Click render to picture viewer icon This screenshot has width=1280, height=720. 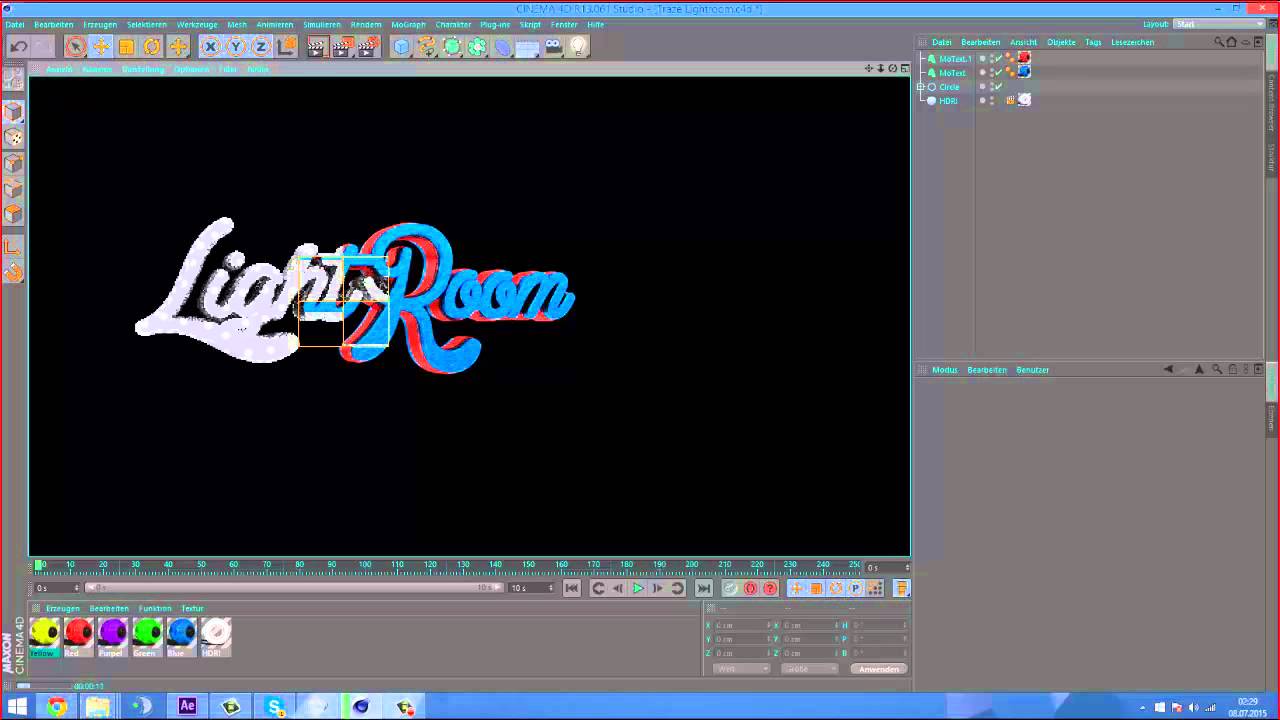[x=343, y=46]
